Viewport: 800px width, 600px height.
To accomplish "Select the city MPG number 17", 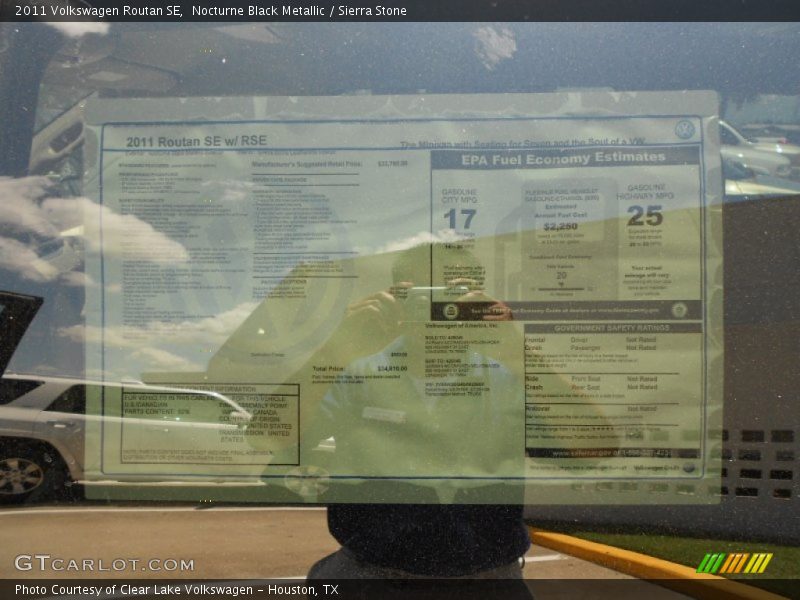I will (460, 219).
